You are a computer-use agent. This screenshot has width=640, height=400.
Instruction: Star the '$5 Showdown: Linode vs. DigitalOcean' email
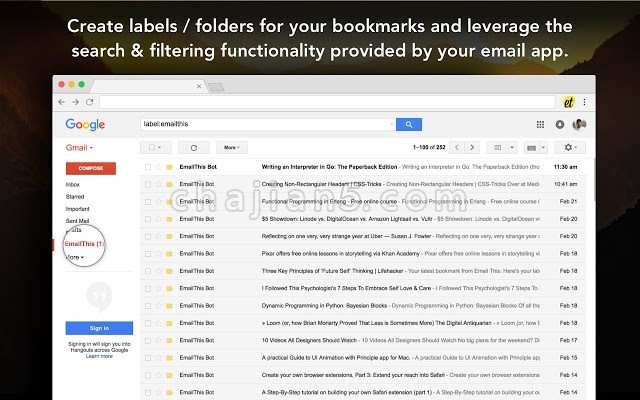(x=159, y=219)
